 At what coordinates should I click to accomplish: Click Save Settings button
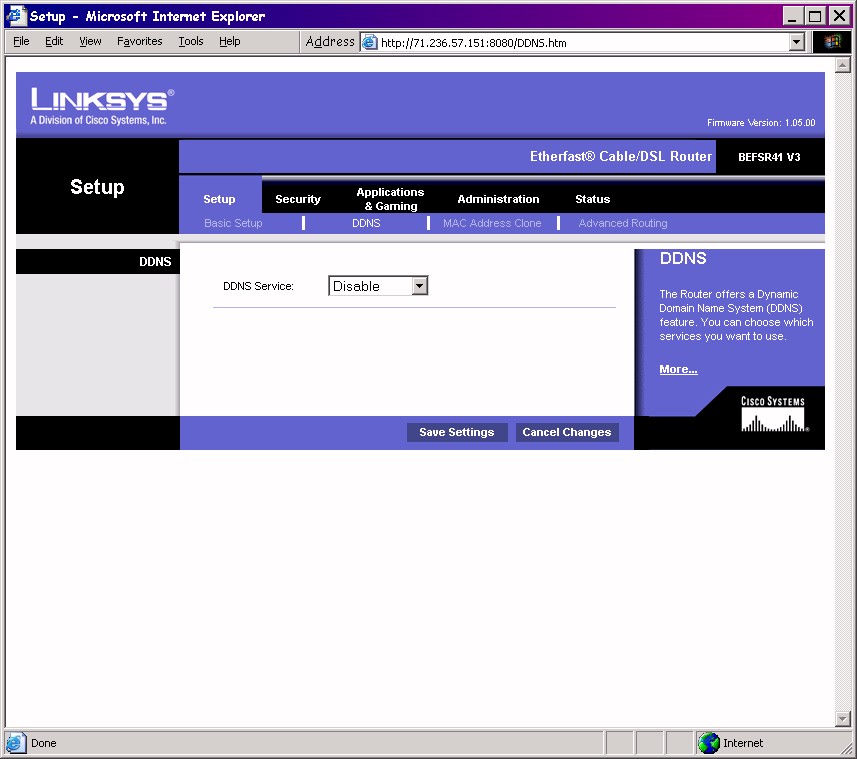(457, 432)
